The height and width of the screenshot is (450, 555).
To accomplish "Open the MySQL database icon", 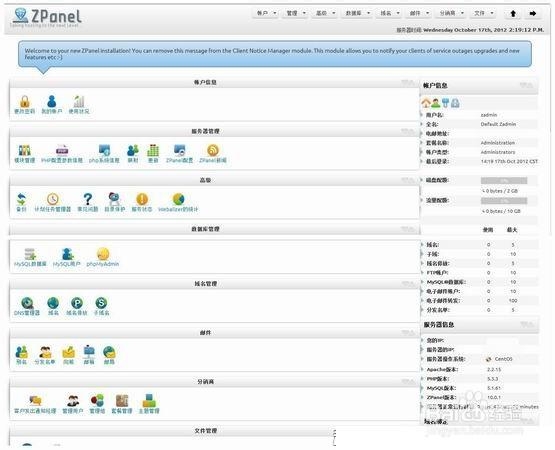I will 30,254.
